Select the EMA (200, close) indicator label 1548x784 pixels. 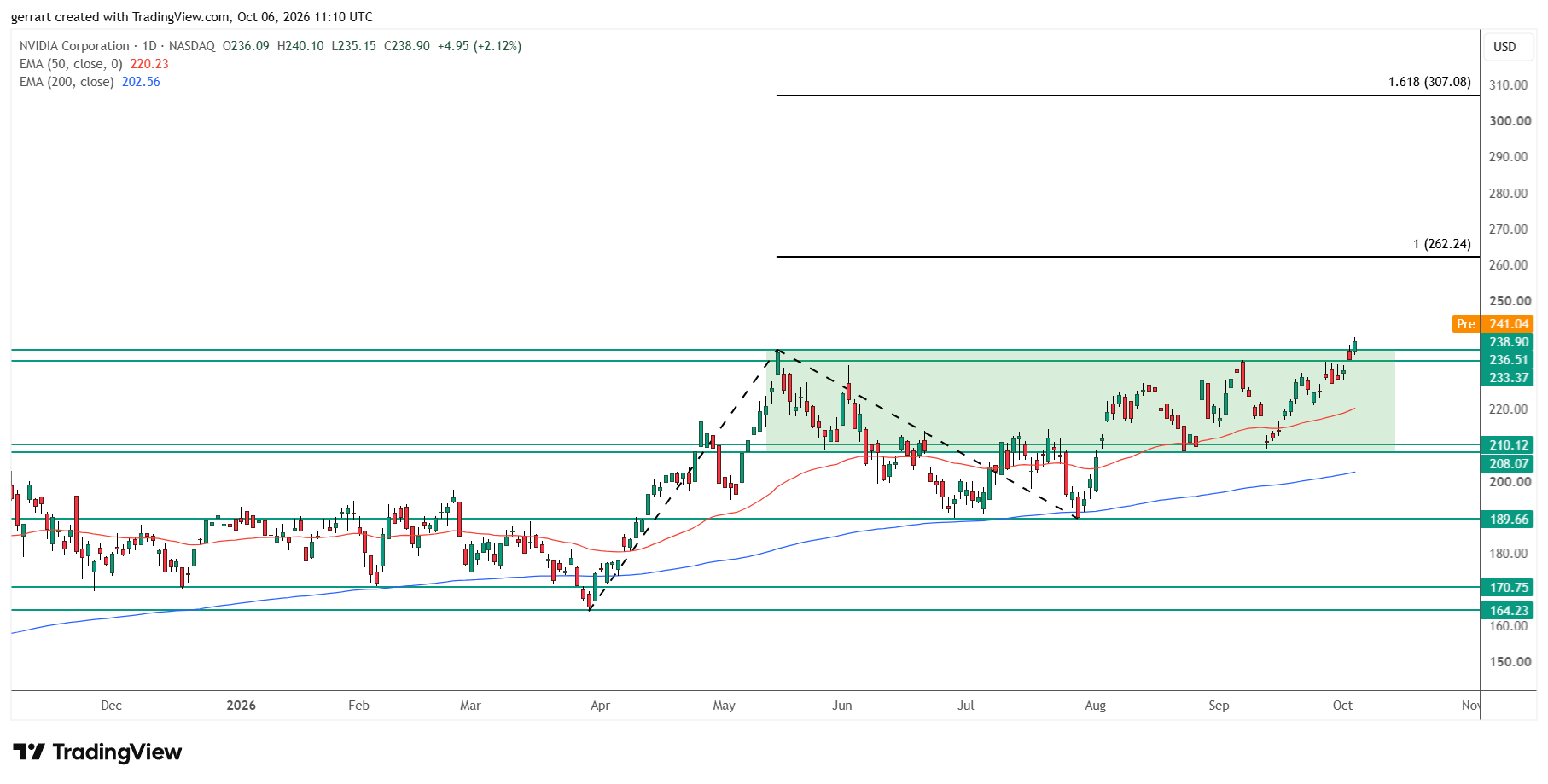pyautogui.click(x=67, y=82)
